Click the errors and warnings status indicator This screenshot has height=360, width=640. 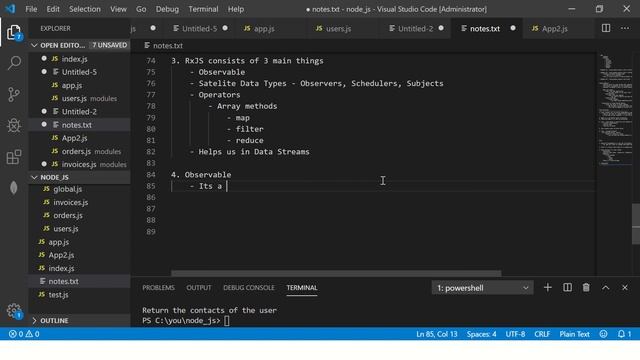coord(24,334)
